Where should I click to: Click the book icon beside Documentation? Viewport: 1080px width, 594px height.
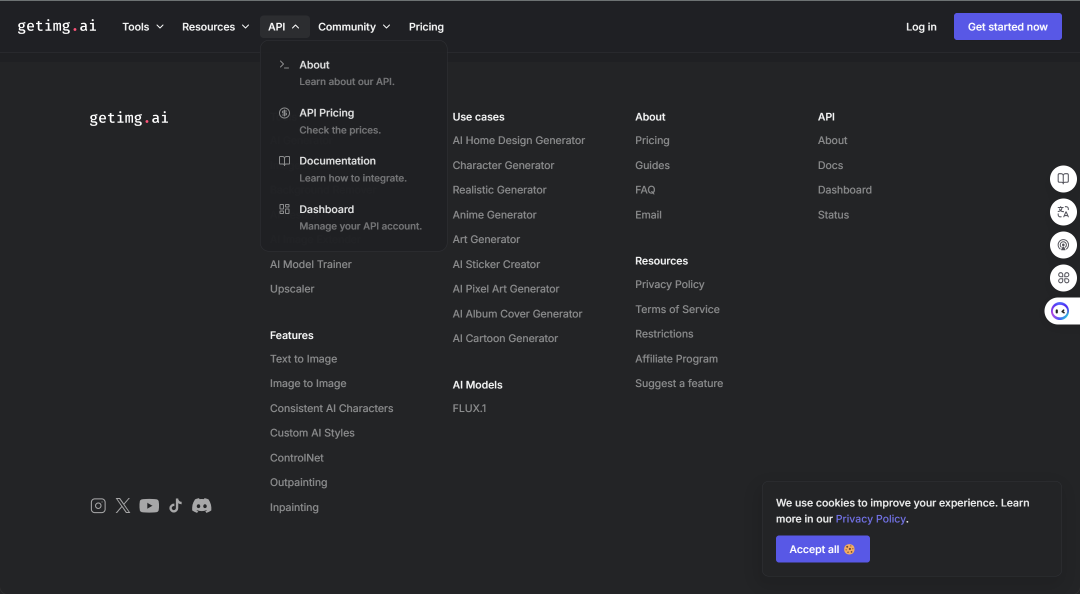coord(284,161)
